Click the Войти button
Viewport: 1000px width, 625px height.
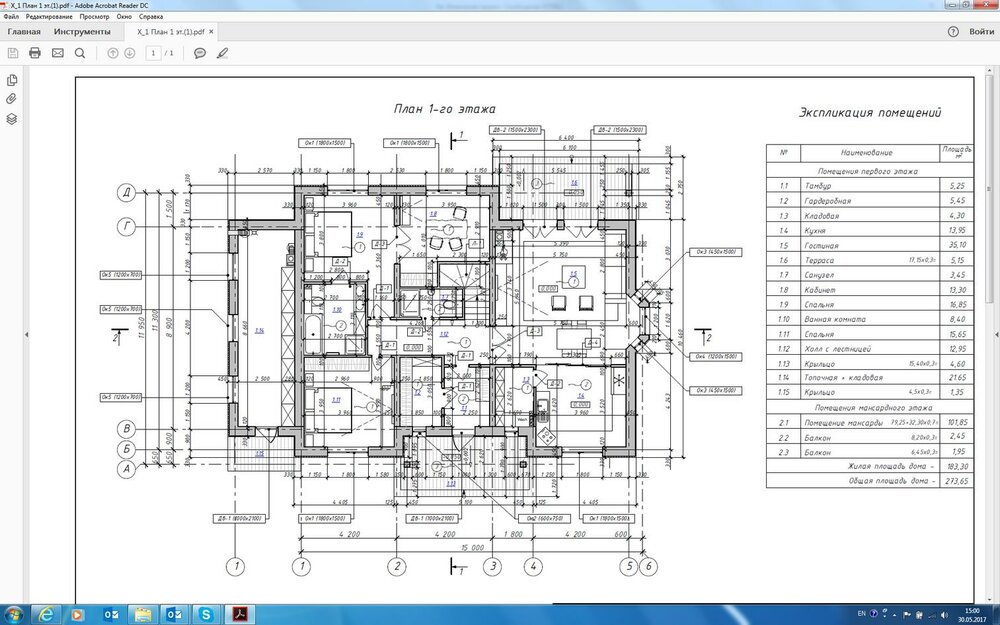tap(980, 31)
